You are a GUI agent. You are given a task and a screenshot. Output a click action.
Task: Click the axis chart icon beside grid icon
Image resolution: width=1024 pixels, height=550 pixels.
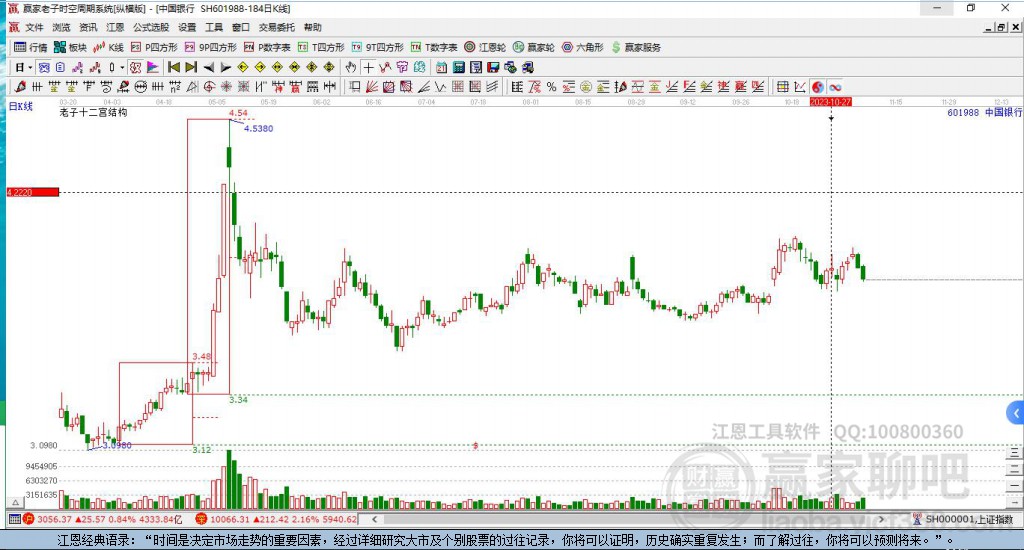coord(800,87)
